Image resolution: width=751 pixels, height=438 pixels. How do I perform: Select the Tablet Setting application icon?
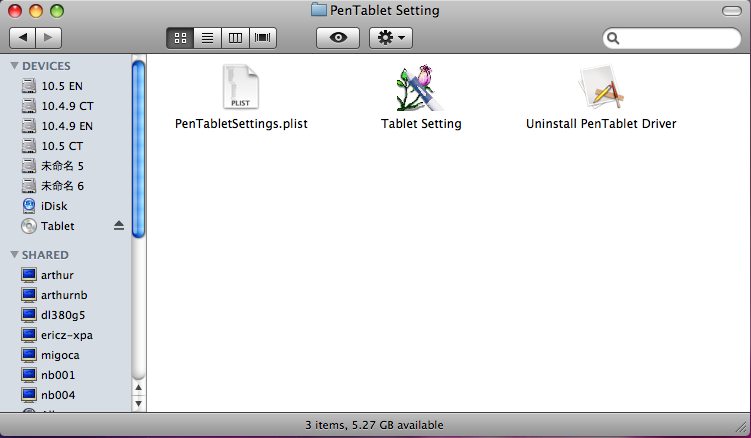[x=421, y=88]
